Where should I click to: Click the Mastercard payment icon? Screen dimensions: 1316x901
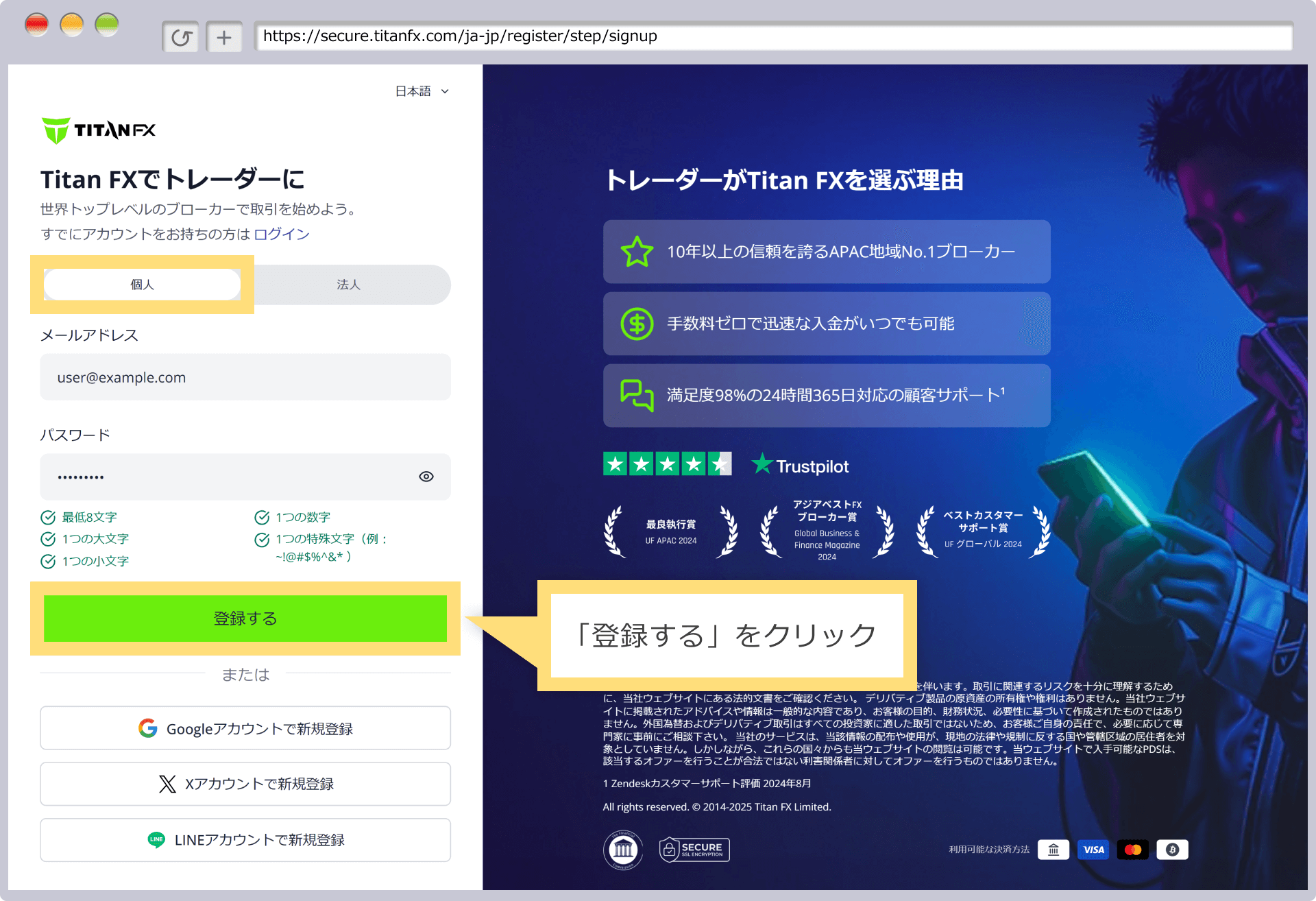coord(1133,850)
